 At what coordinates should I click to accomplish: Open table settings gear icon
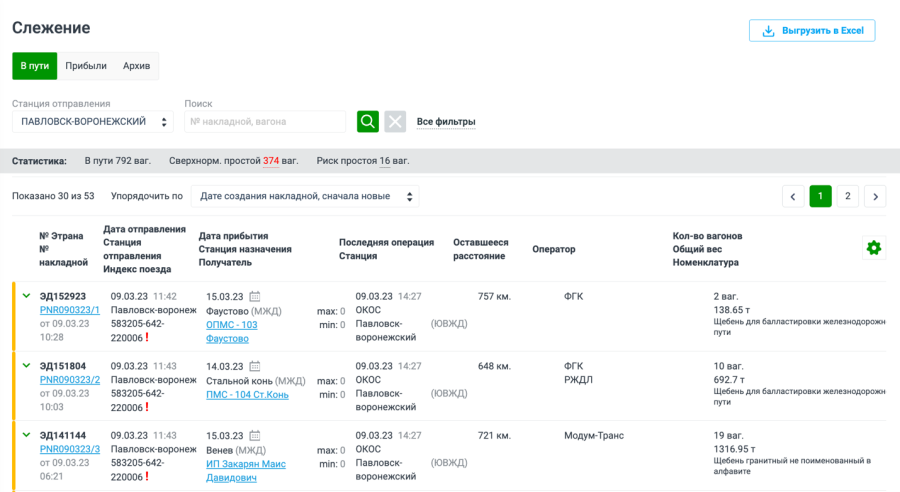click(873, 248)
